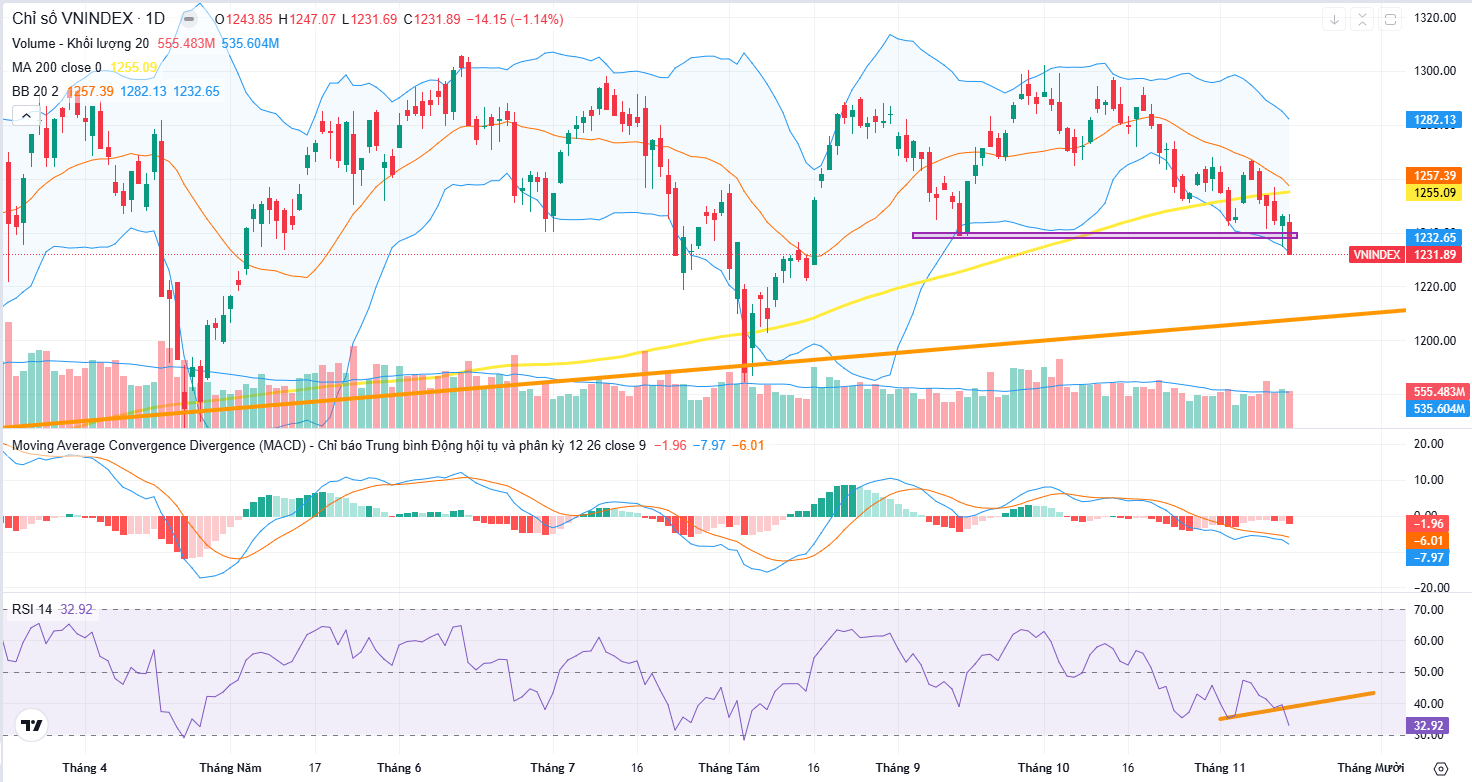Click the 535.604M volume MA axis label

tap(1438, 408)
